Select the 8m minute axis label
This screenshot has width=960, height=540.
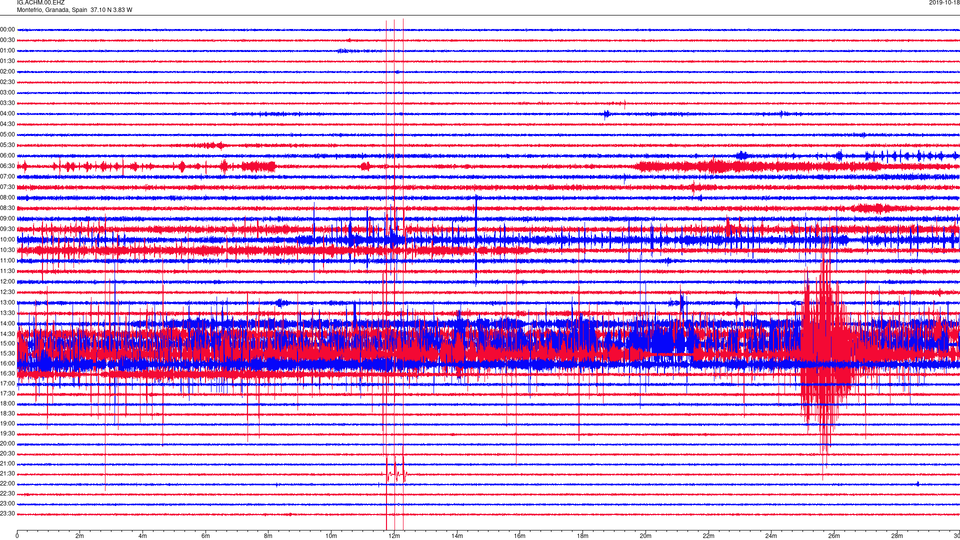(x=268, y=536)
